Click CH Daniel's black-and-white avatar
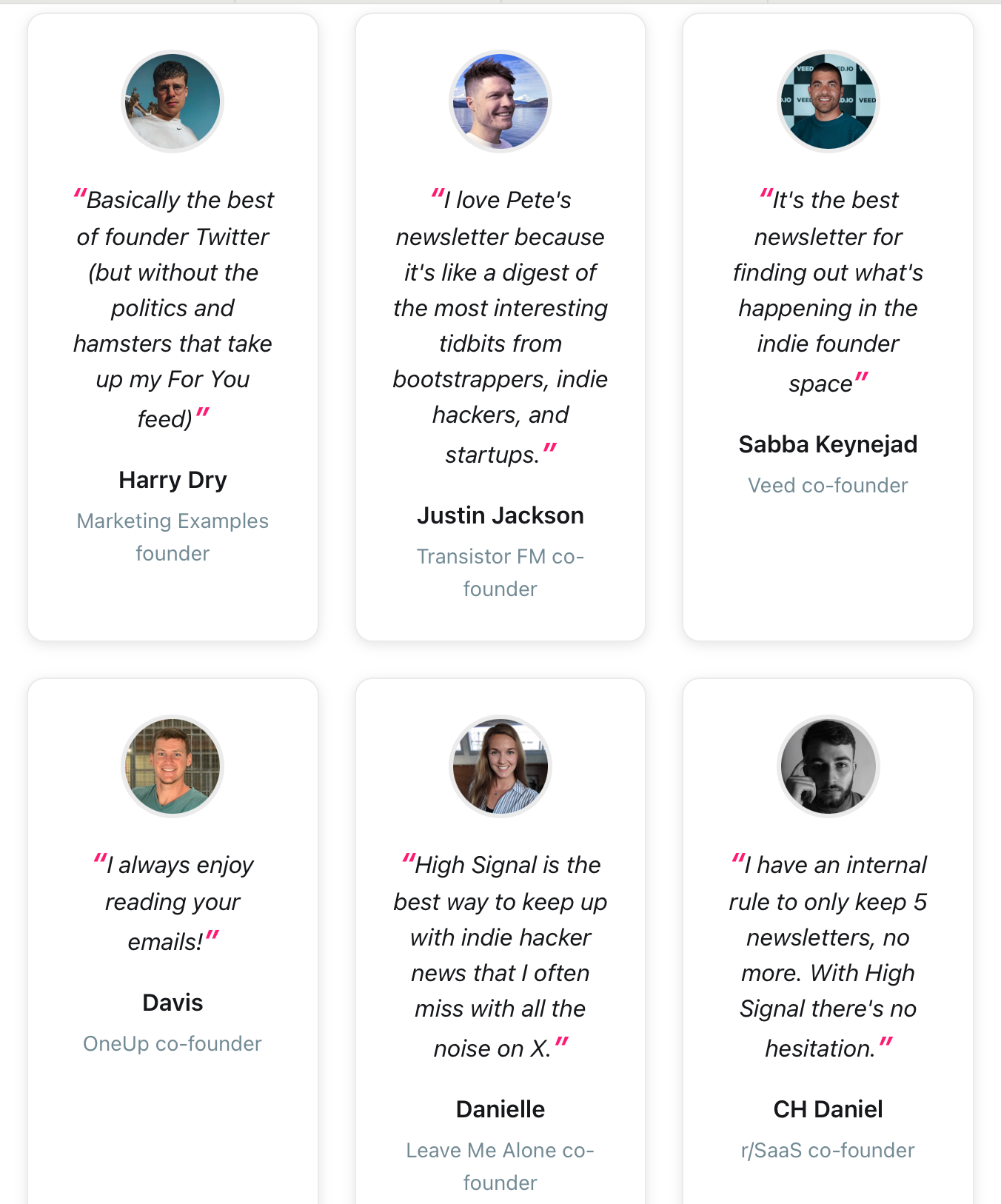 point(828,766)
